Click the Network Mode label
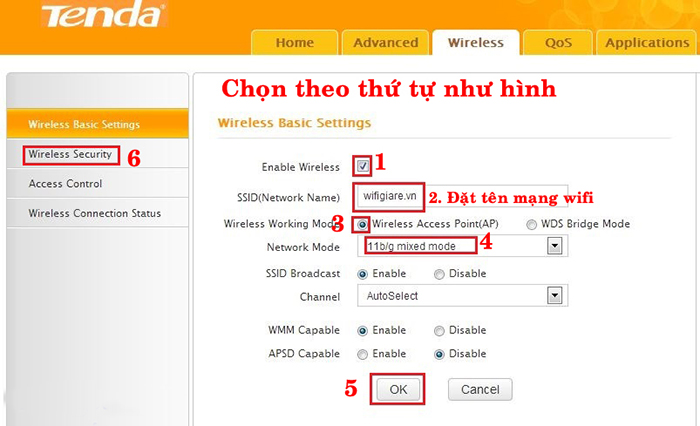 click(x=303, y=247)
